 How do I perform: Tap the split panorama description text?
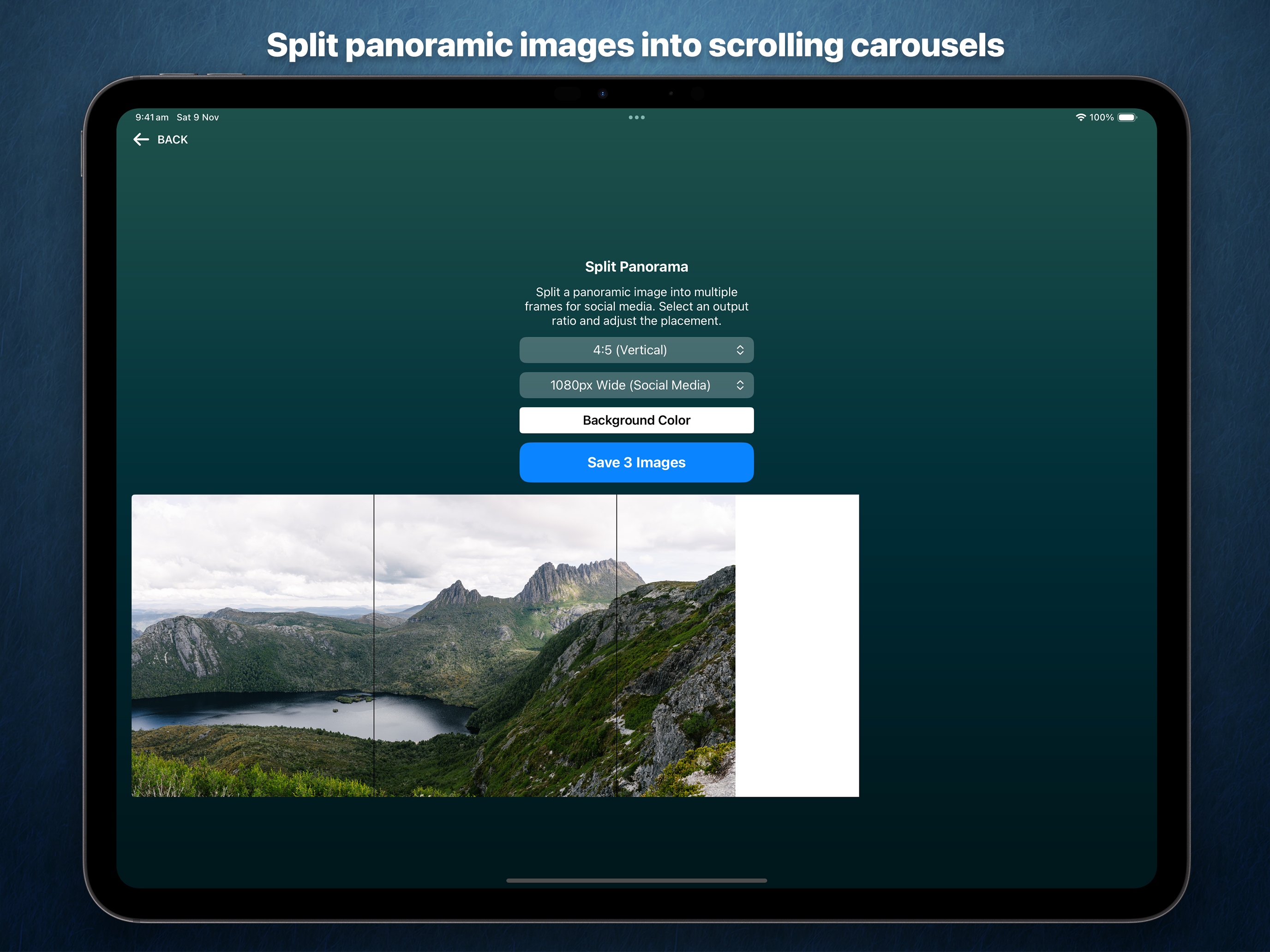tap(636, 306)
